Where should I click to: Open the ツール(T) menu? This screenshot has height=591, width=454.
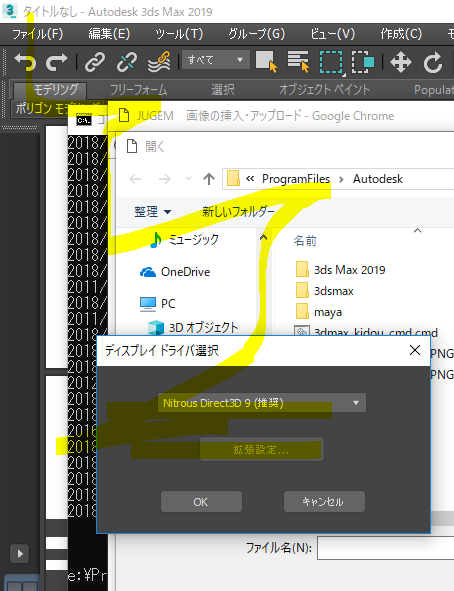179,34
